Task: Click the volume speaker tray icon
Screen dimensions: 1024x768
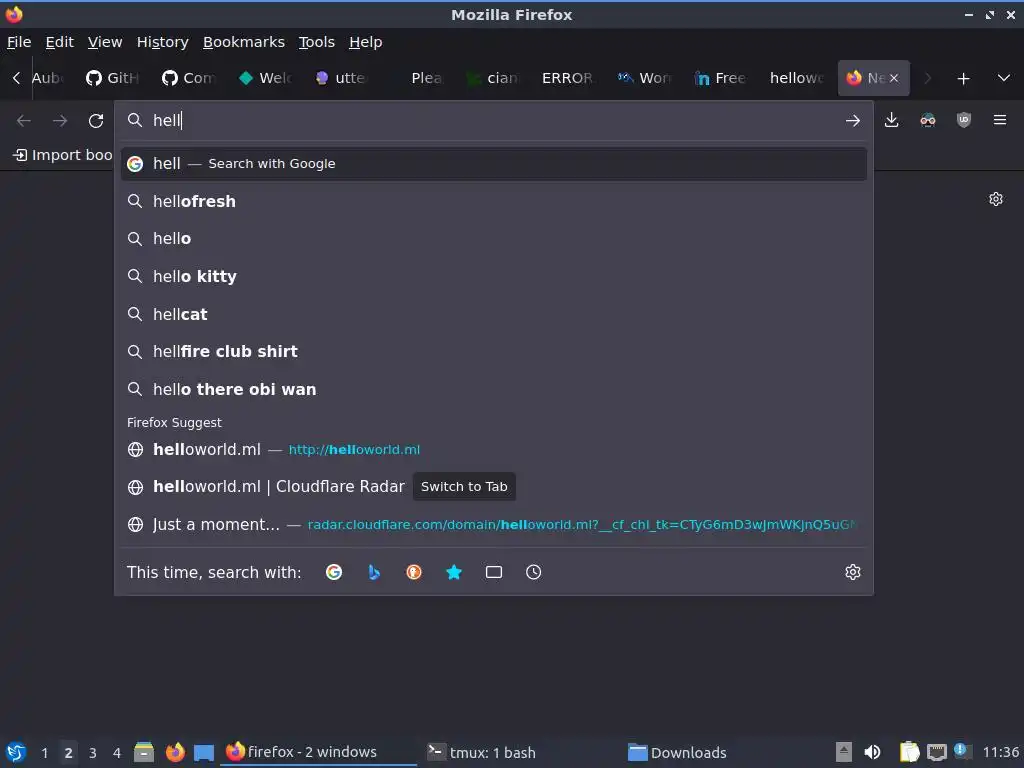Action: point(872,752)
